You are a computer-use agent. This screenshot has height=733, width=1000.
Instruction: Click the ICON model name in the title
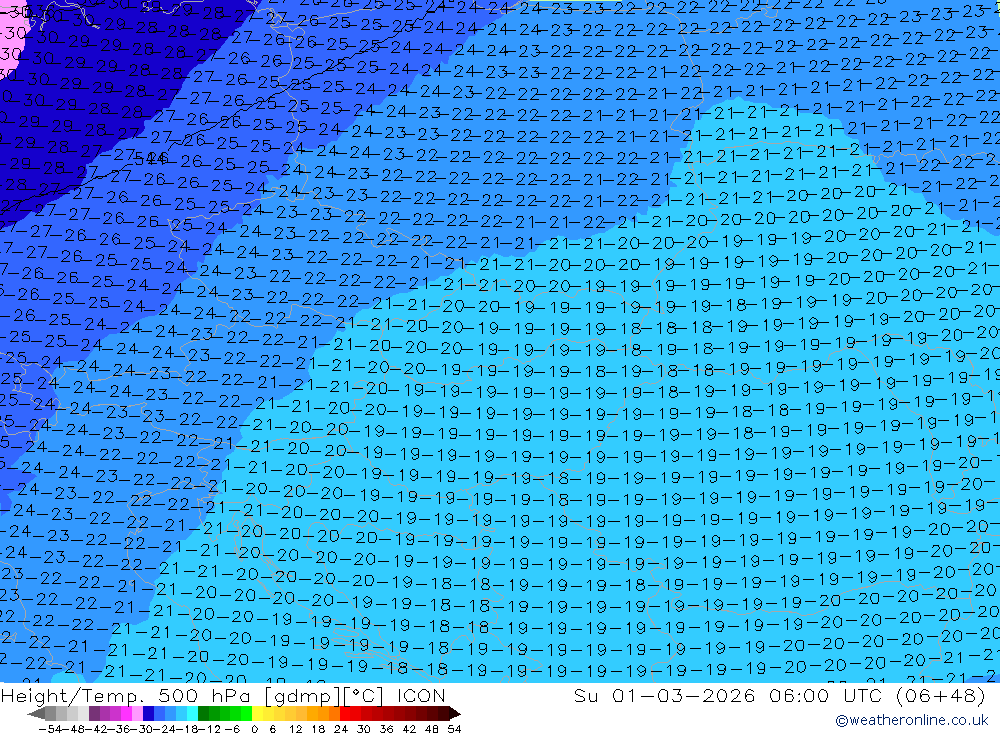(421, 695)
